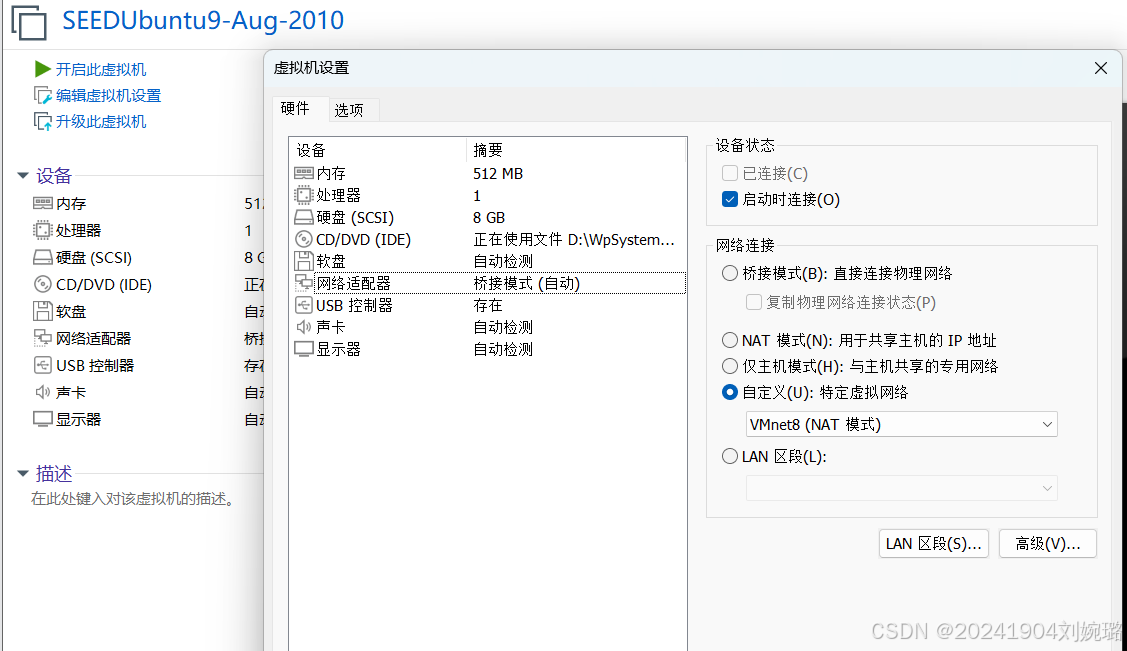
Task: Toggle the 已连接(C) checkbox
Action: point(730,173)
